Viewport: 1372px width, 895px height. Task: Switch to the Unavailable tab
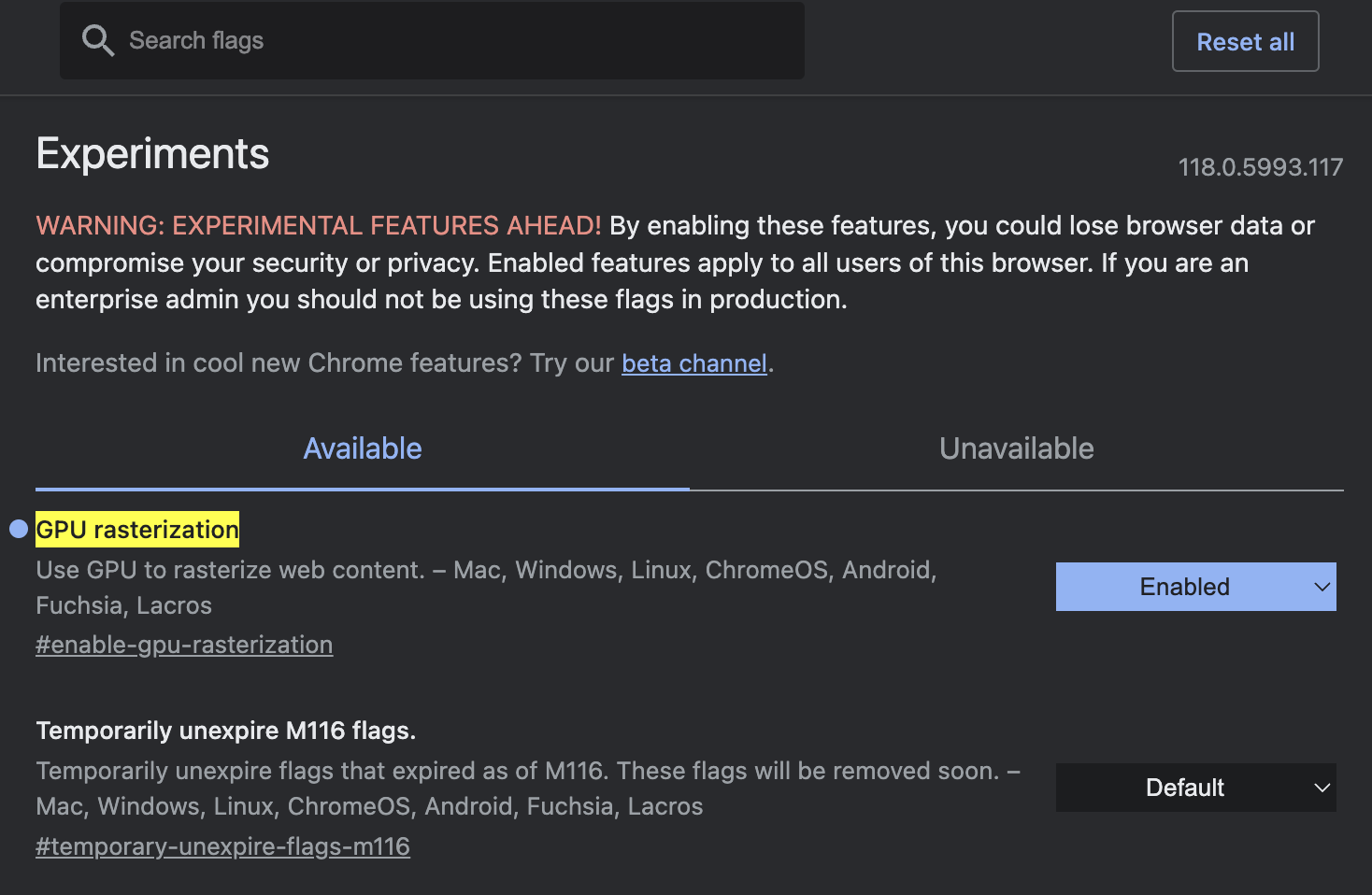point(1016,448)
